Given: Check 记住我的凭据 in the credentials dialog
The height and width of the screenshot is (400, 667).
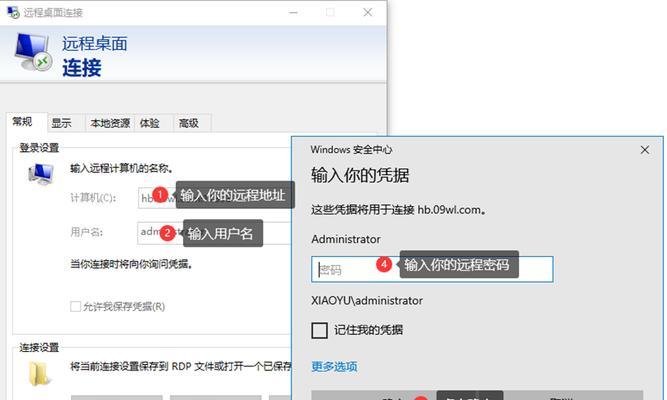Looking at the screenshot, I should coord(319,330).
